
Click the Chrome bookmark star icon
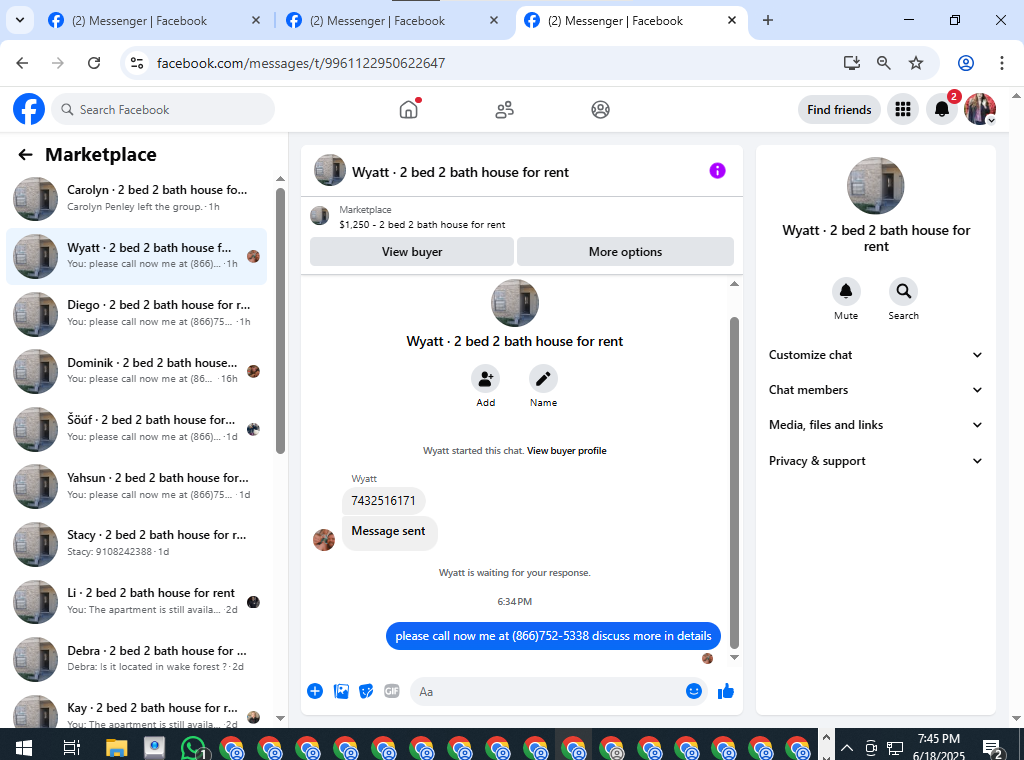916,63
